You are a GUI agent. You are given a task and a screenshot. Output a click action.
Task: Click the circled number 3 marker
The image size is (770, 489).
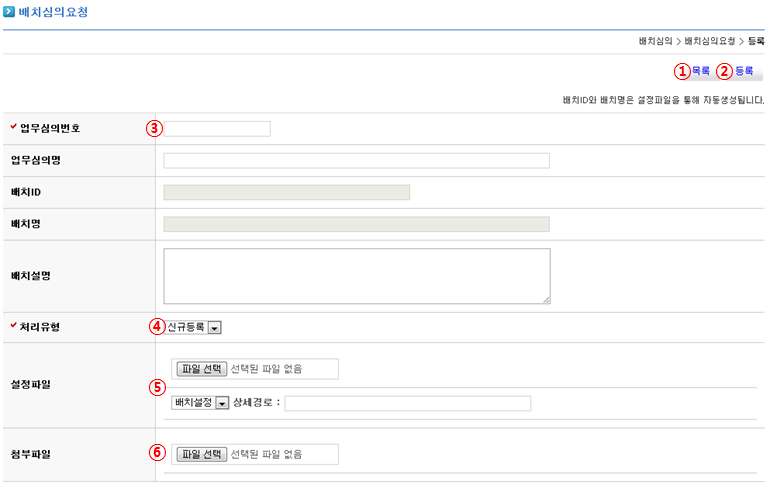point(154,128)
